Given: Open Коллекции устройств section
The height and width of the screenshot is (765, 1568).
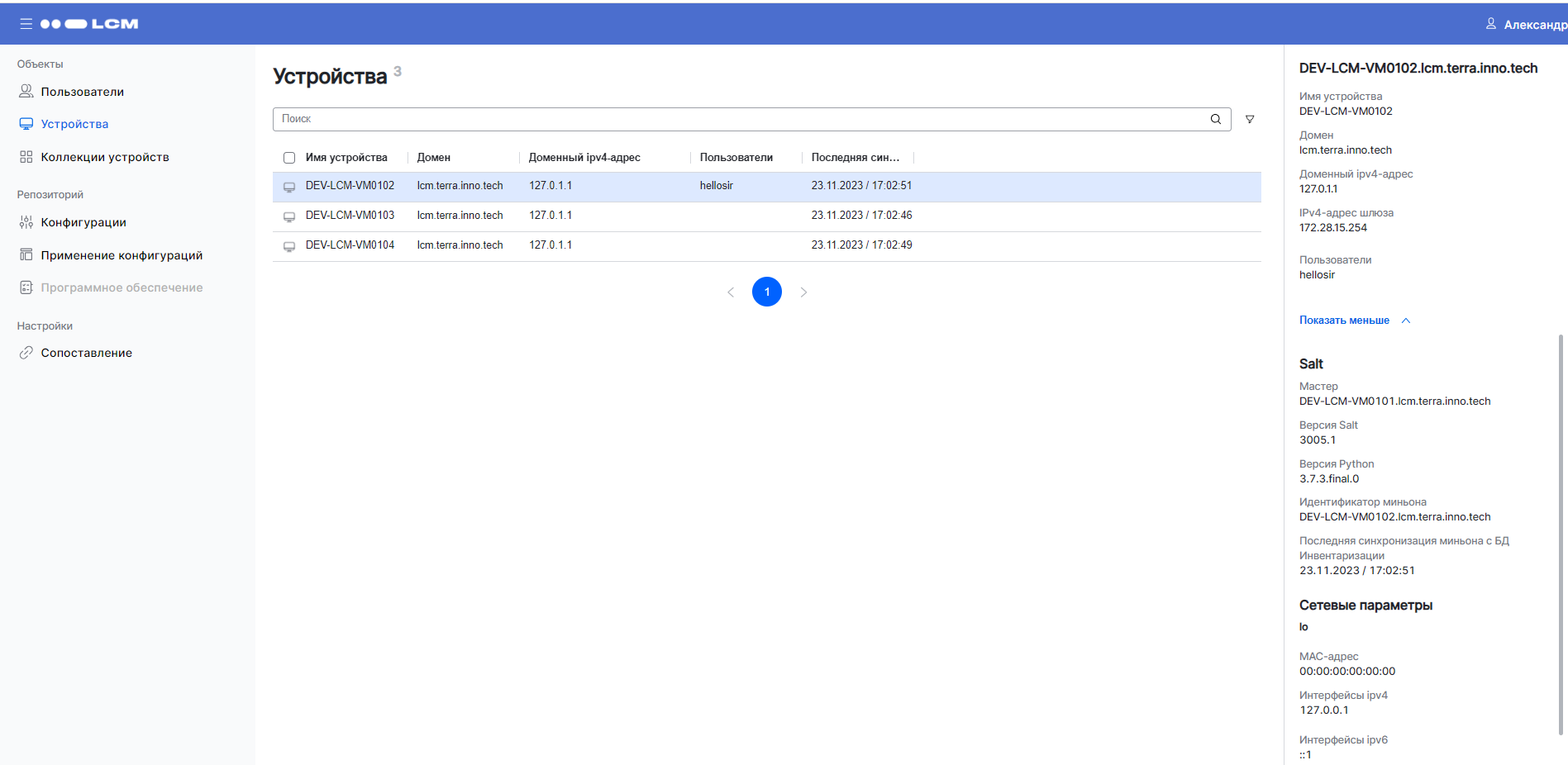Looking at the screenshot, I should click(104, 157).
